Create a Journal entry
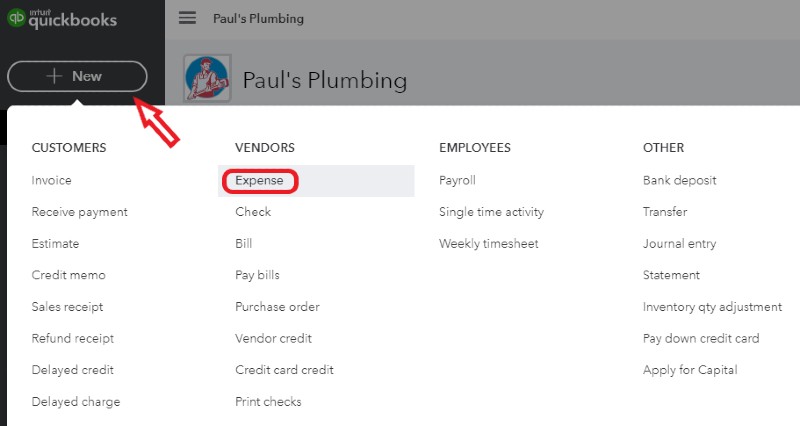 (x=680, y=244)
